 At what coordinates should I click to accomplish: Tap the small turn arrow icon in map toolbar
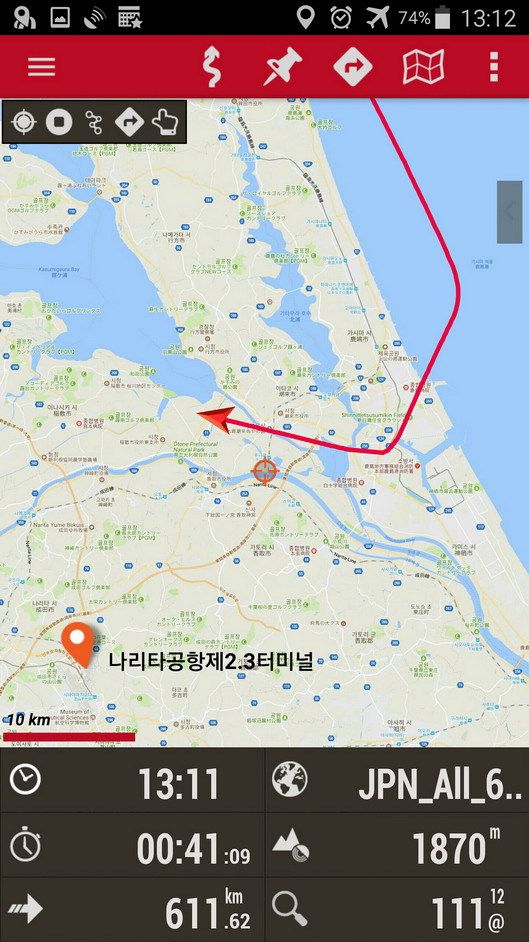130,122
